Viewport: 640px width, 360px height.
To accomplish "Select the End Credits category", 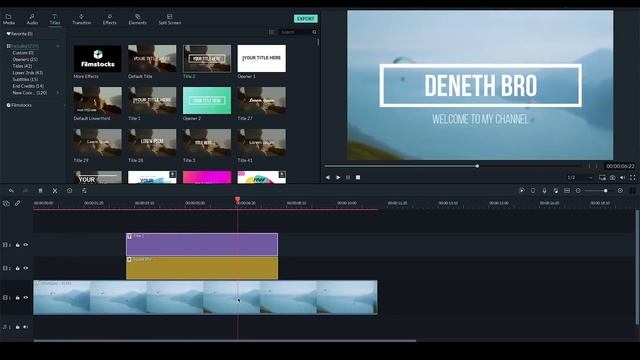I will [28, 86].
